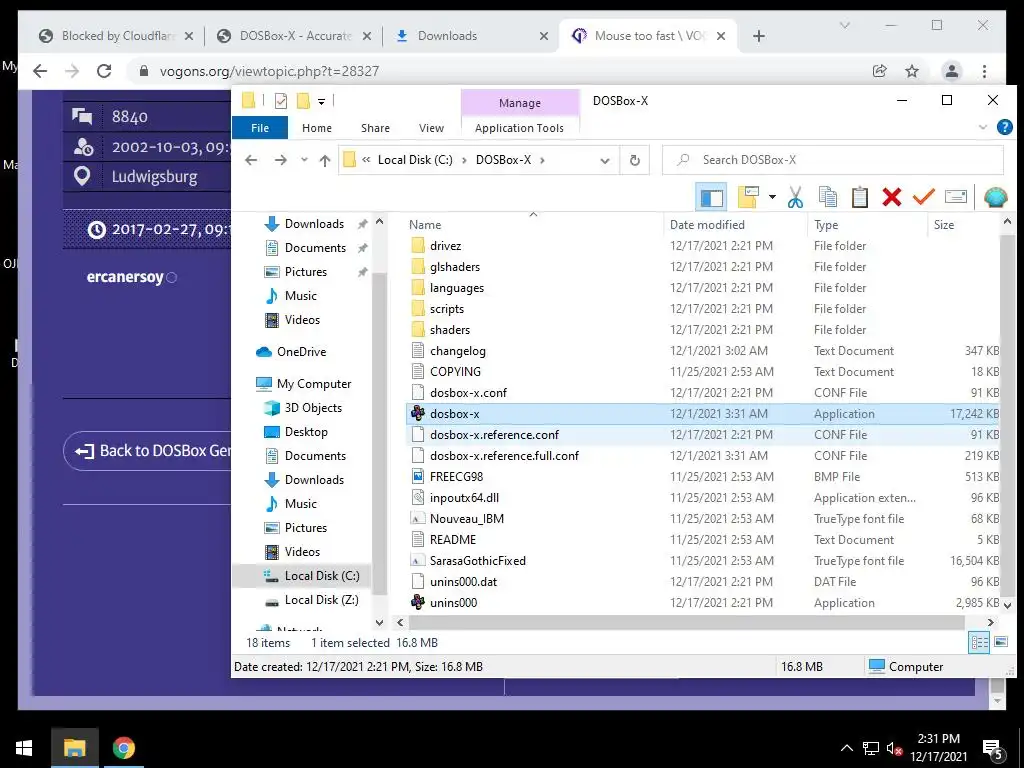The image size is (1024, 768).
Task: Click the Copy icon in the toolbar
Action: [x=827, y=197]
